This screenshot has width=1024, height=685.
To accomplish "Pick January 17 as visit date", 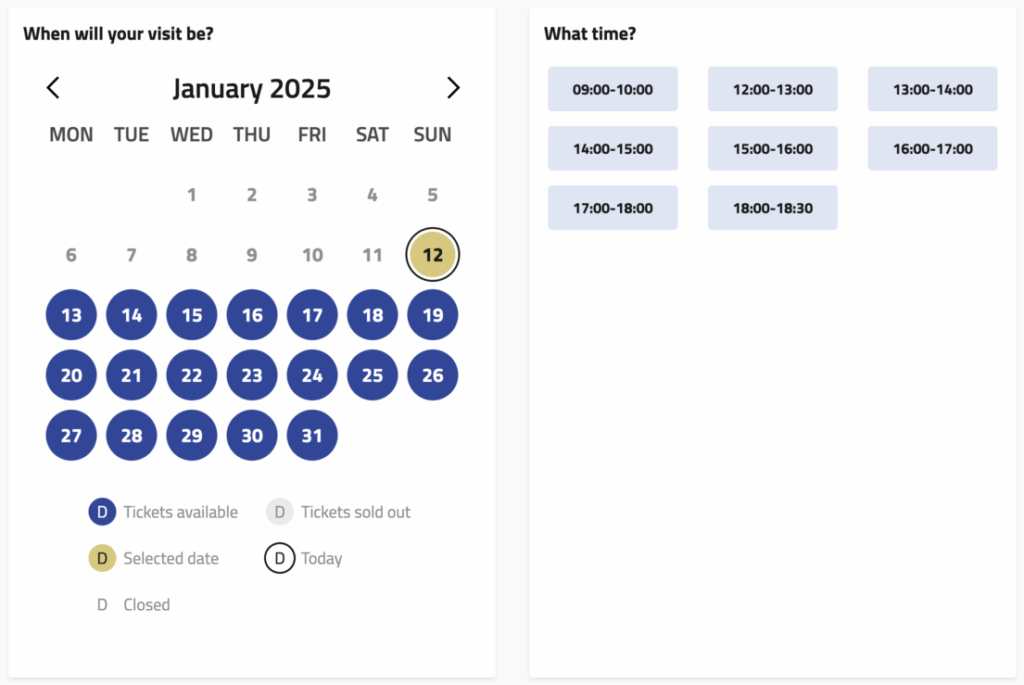I will 312,315.
